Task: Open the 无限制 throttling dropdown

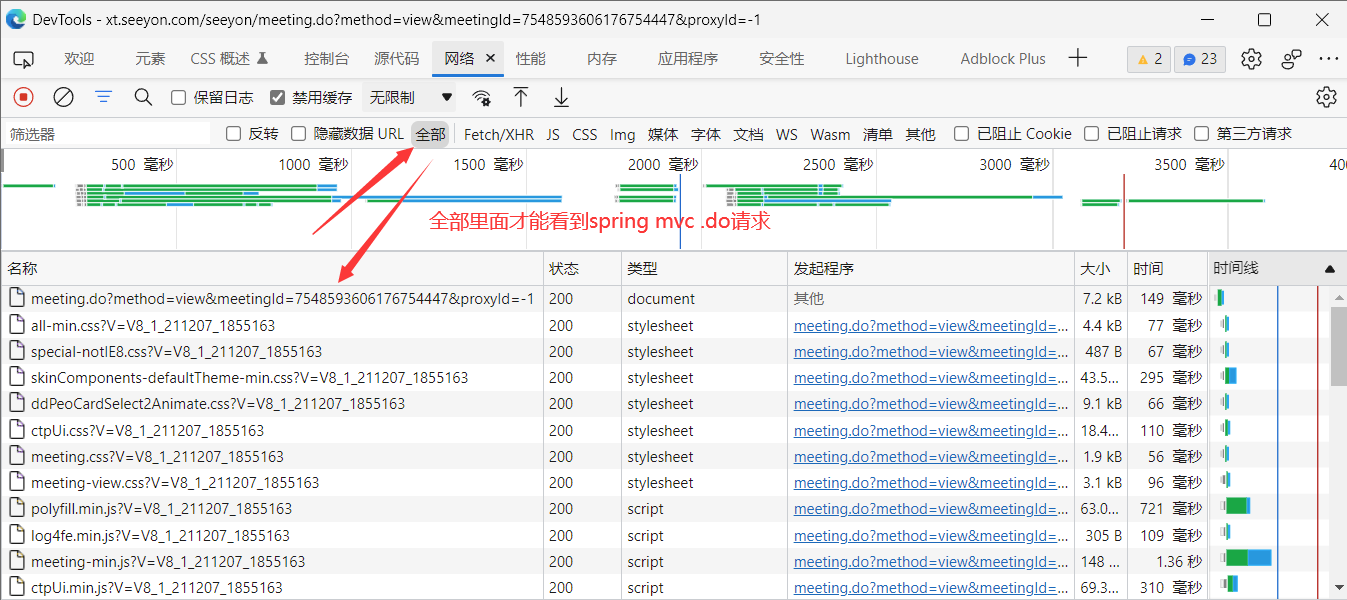Action: coord(411,98)
